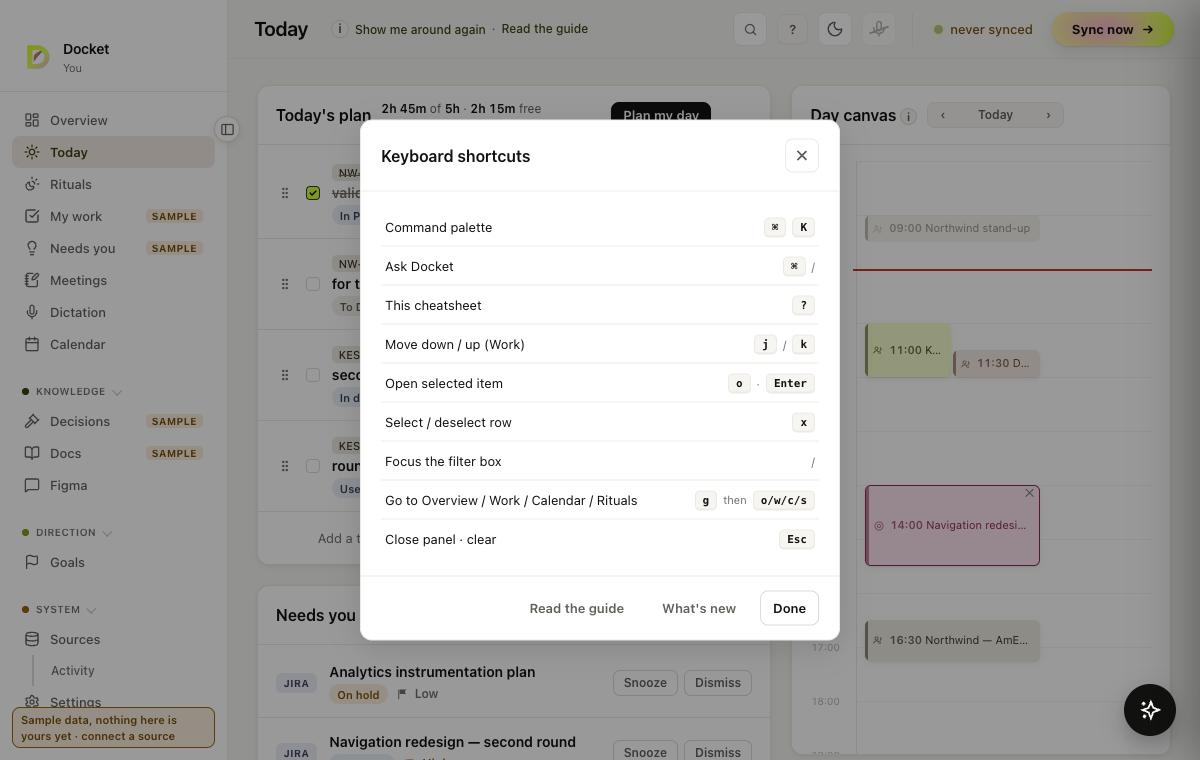This screenshot has height=760, width=1200.
Task: Click the Calendar icon in sidebar
Action: [32, 344]
